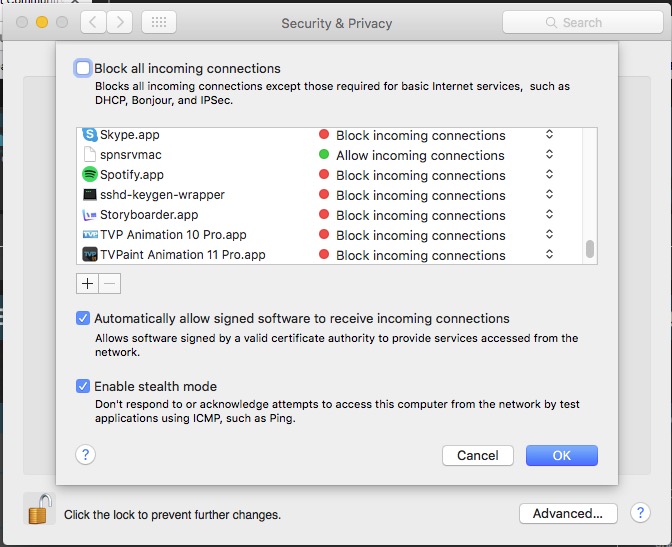This screenshot has height=547, width=672.
Task: Confirm with the OK button
Action: [562, 455]
